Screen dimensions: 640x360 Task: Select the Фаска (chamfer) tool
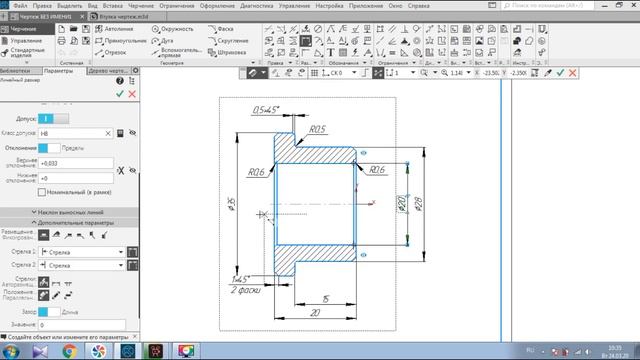tap(221, 29)
